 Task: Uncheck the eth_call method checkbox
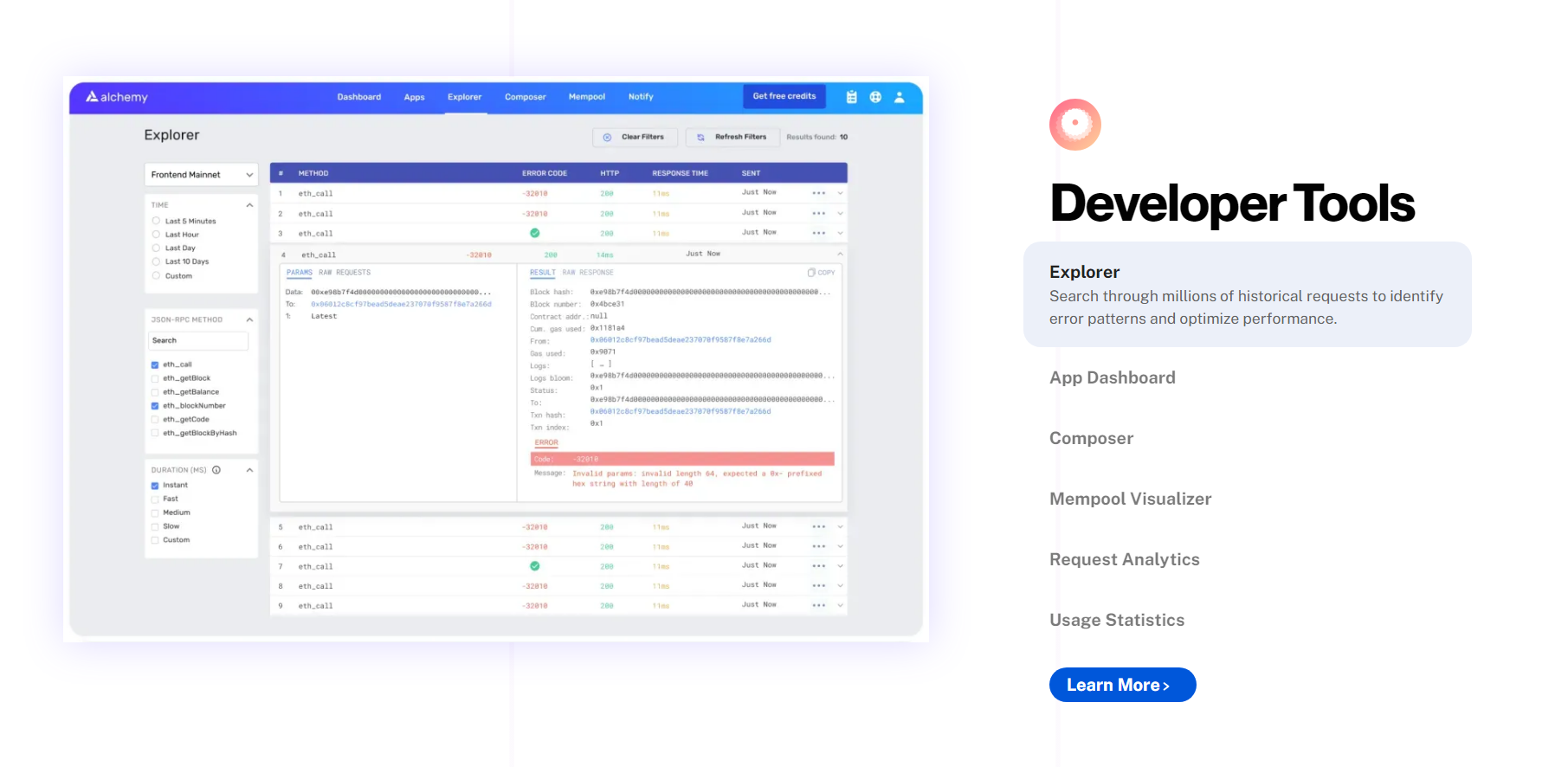coord(155,365)
